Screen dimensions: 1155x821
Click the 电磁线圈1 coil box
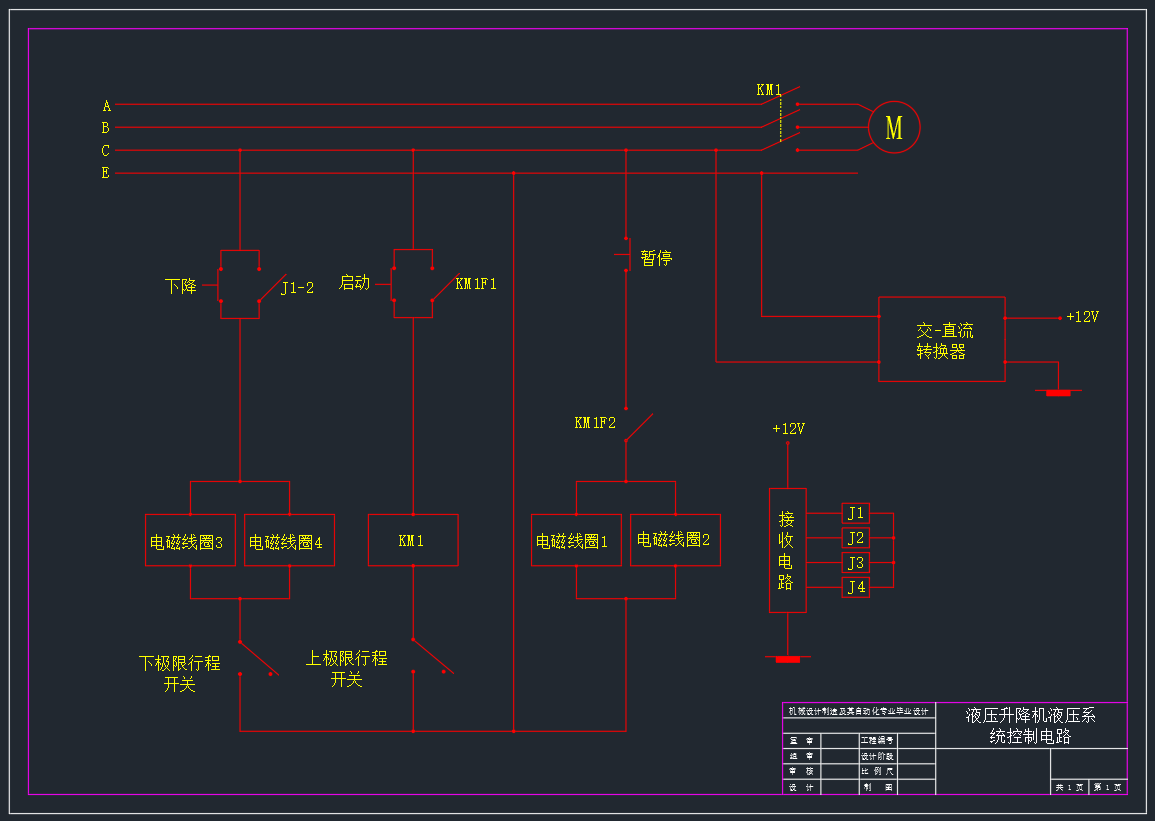tap(576, 541)
